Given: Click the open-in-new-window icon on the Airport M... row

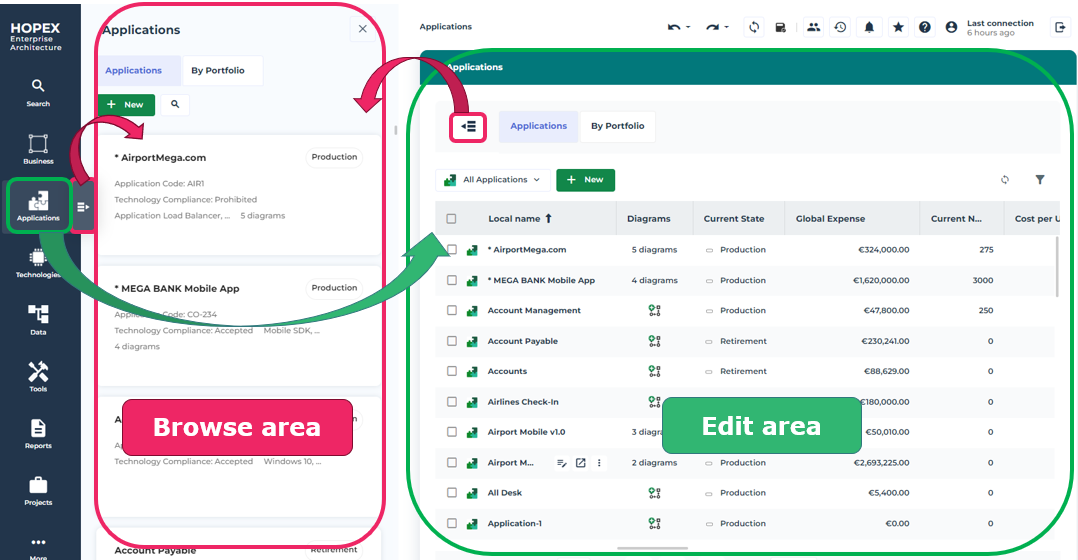Looking at the screenshot, I should [x=580, y=463].
